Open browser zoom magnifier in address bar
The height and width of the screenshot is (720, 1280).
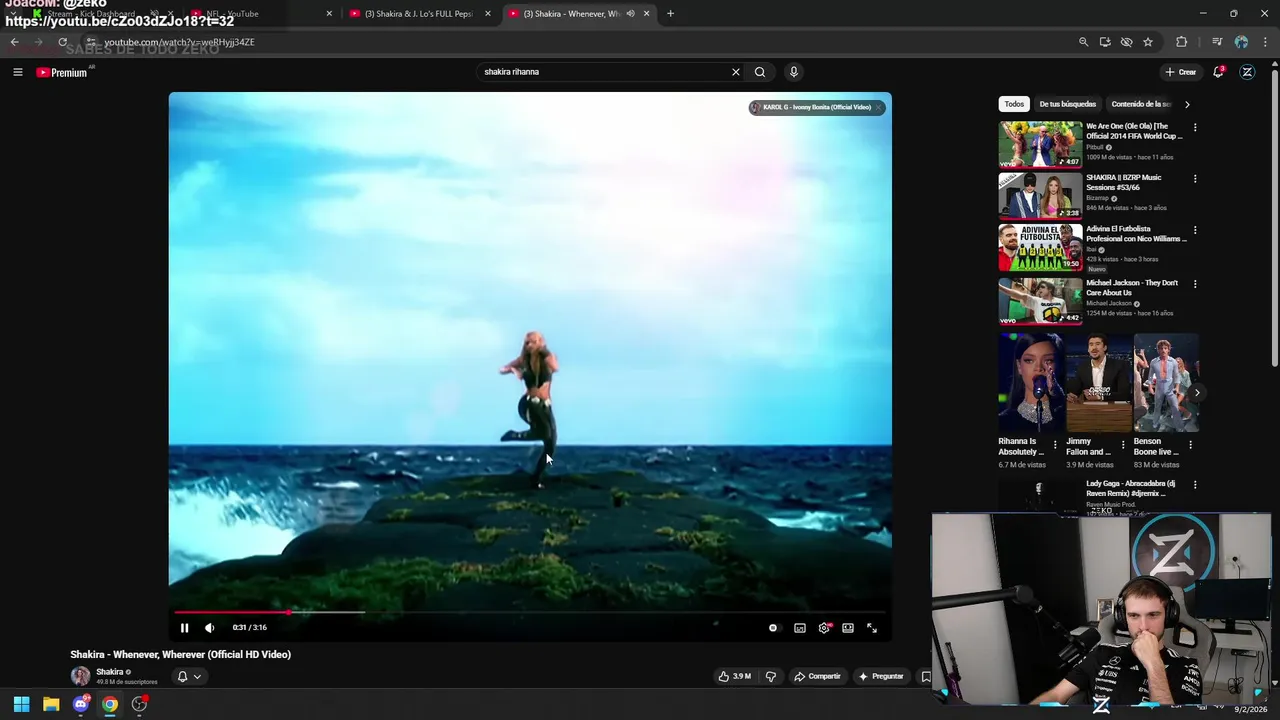click(1083, 42)
